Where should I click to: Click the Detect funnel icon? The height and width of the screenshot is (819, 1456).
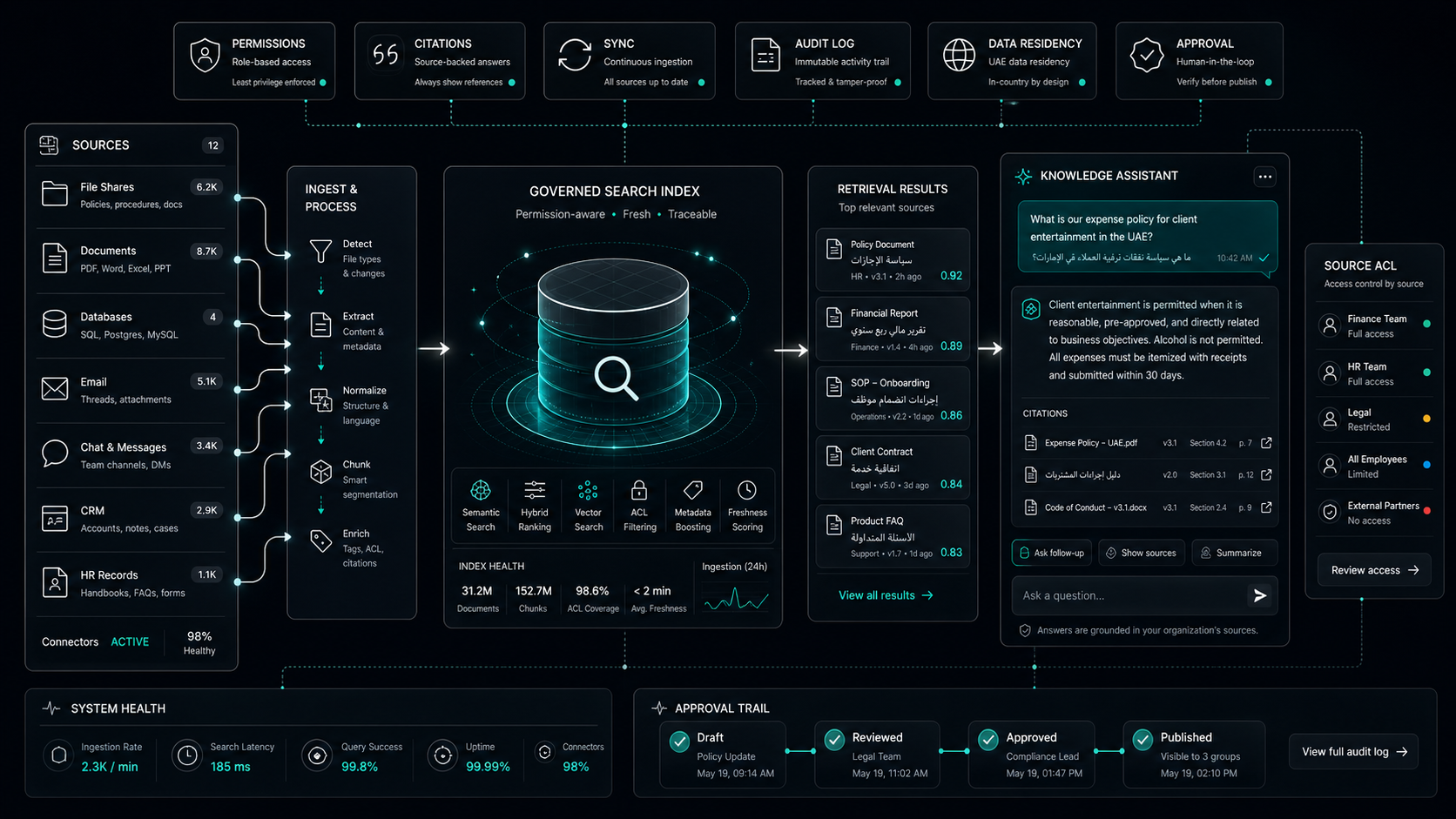(x=320, y=252)
